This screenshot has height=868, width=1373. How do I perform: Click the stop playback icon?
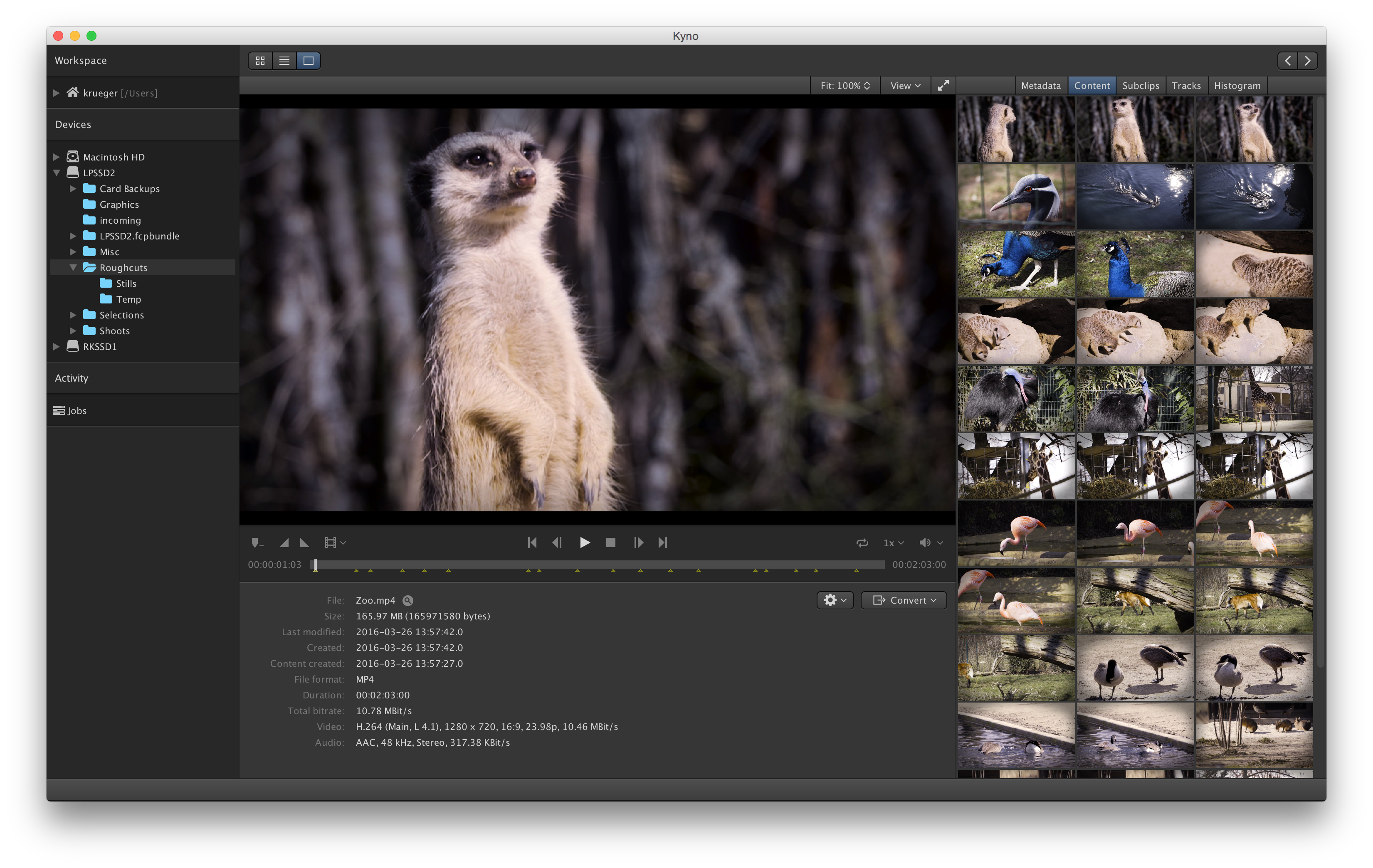[x=611, y=542]
